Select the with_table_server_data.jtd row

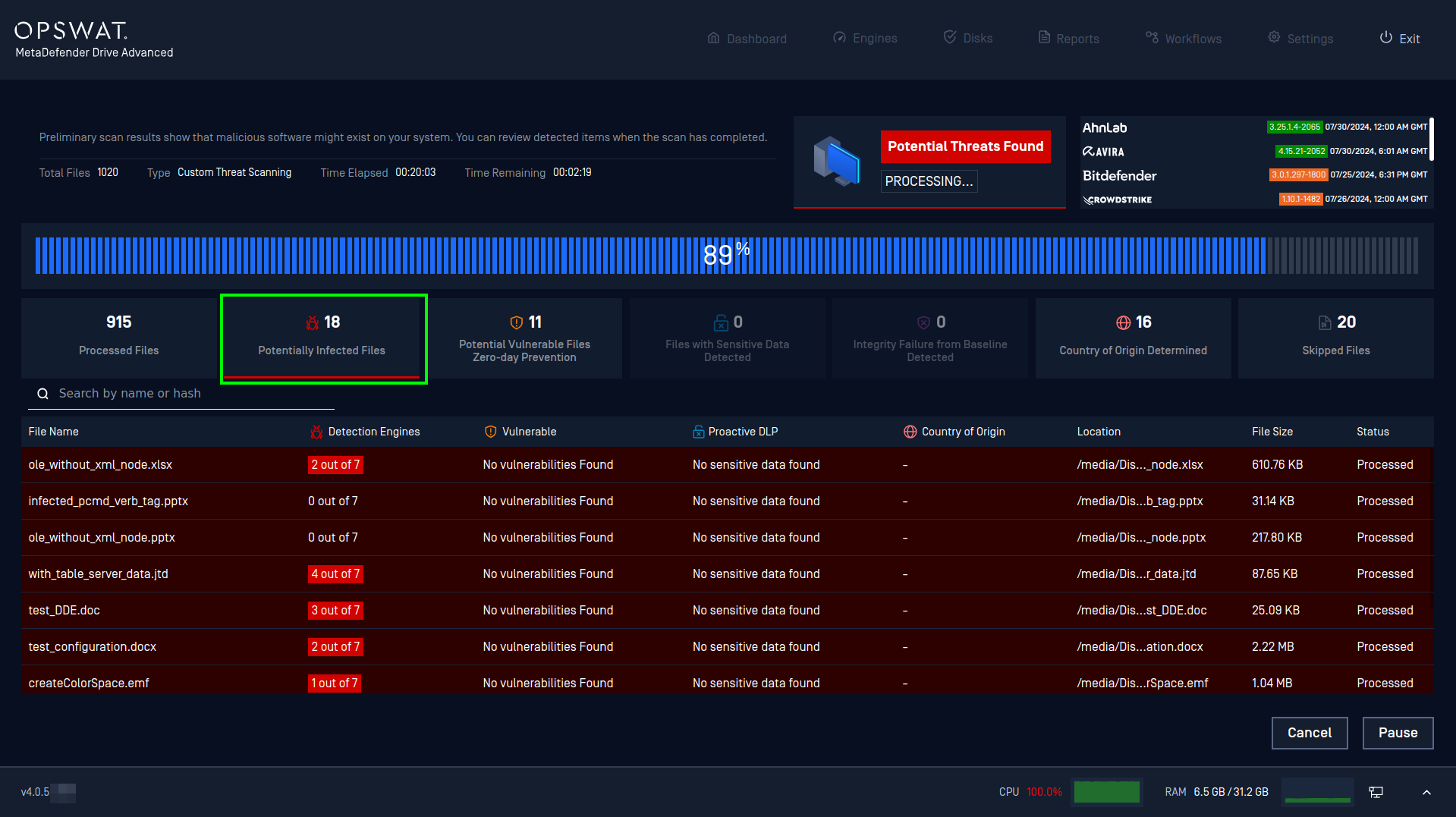[x=727, y=574]
